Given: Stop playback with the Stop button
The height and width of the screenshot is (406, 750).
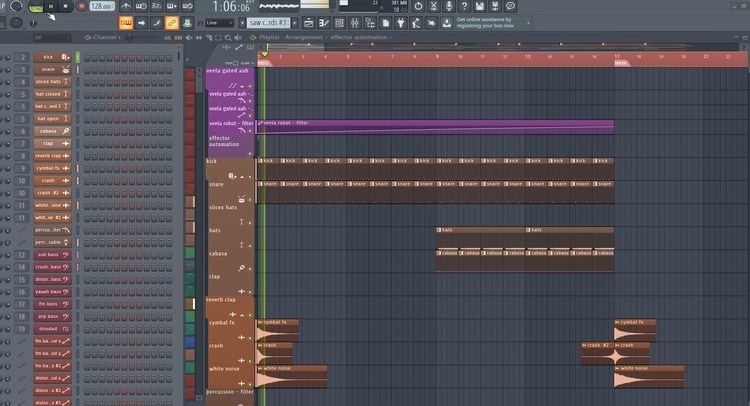Looking at the screenshot, I should tap(66, 6).
